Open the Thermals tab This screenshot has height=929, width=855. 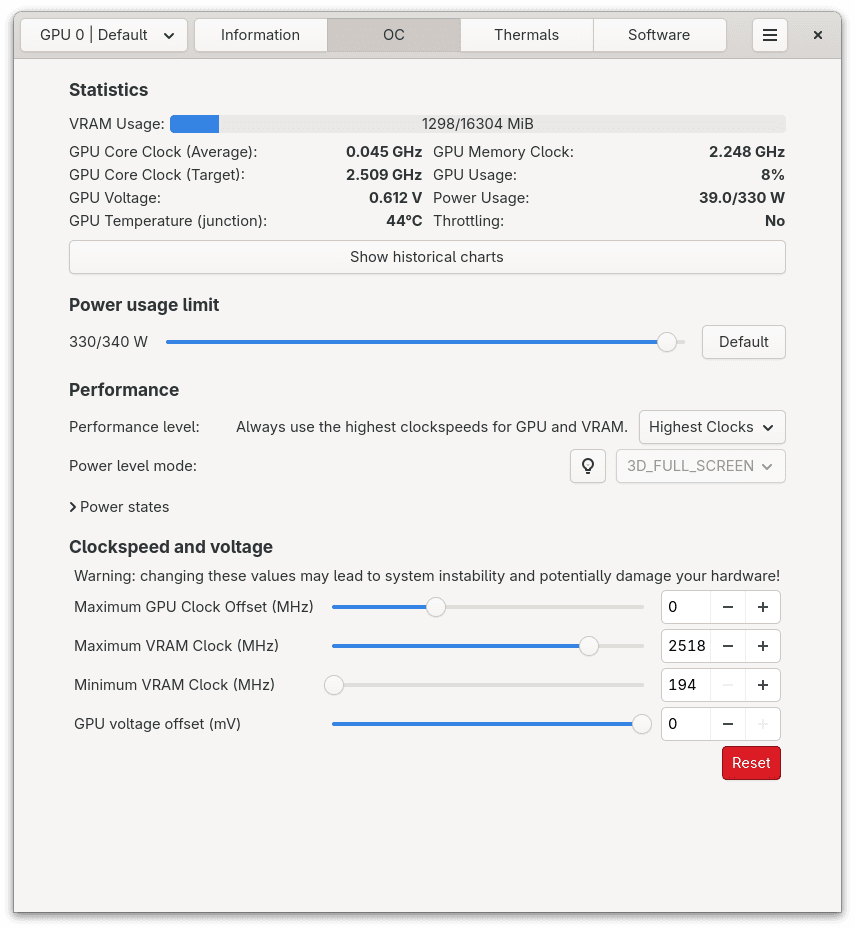[x=527, y=35]
